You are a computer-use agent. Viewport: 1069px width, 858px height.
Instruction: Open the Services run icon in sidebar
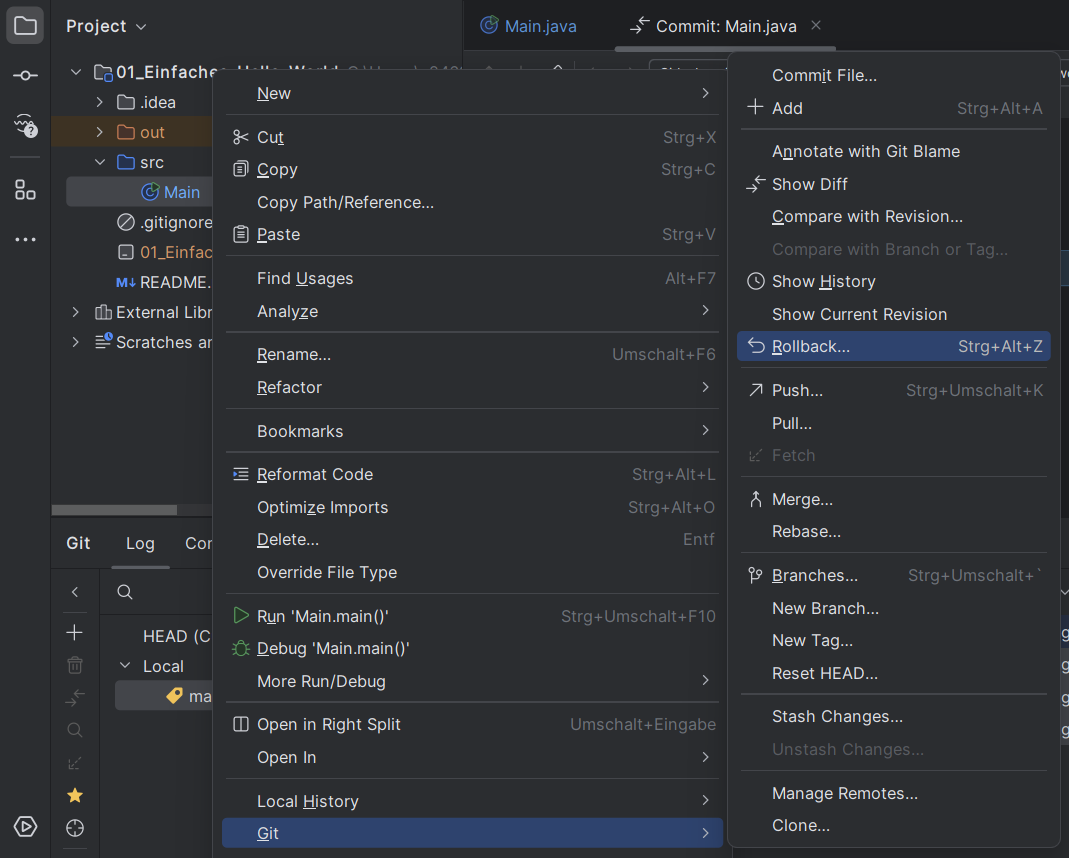[x=25, y=827]
